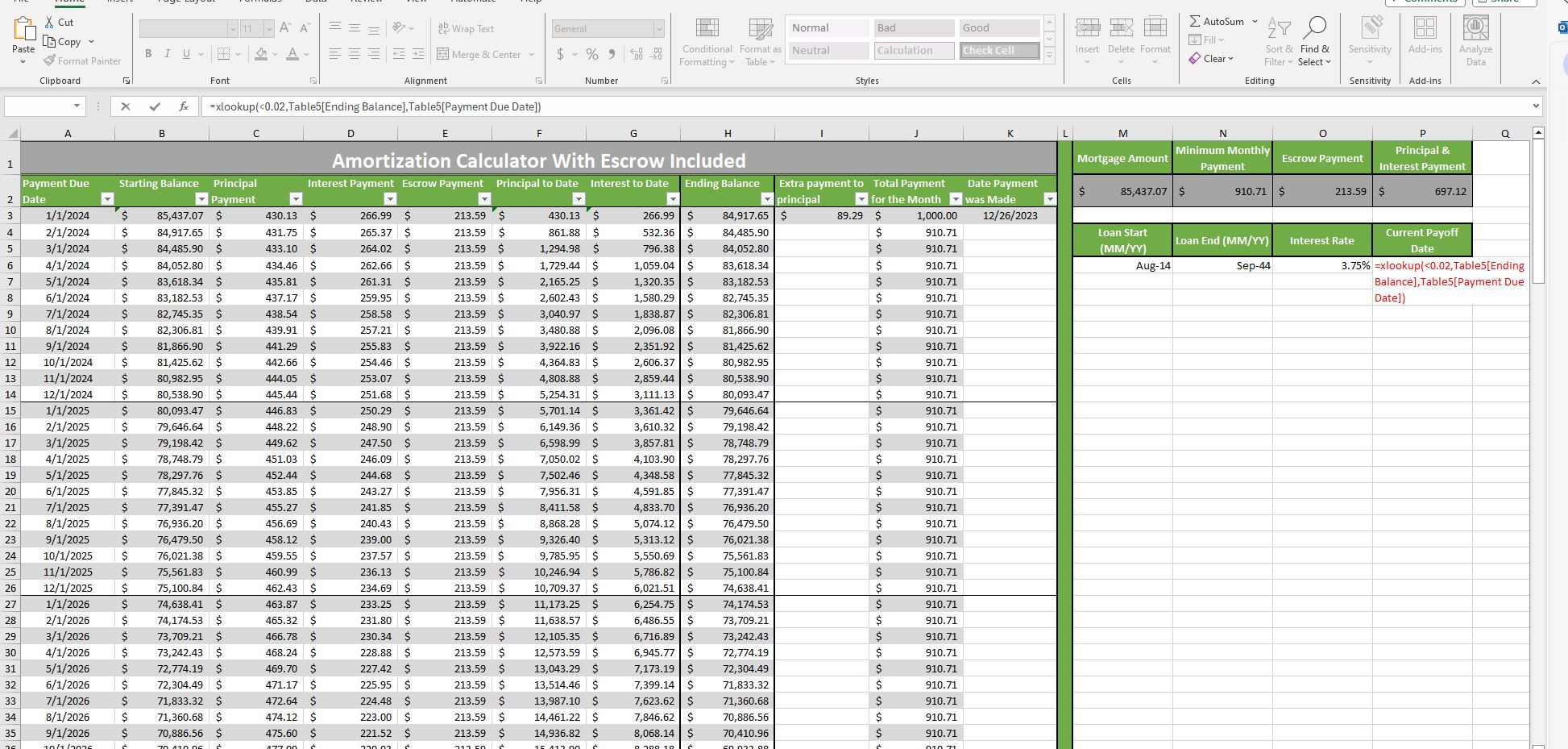Click the Paste clipboard icon

click(x=23, y=29)
